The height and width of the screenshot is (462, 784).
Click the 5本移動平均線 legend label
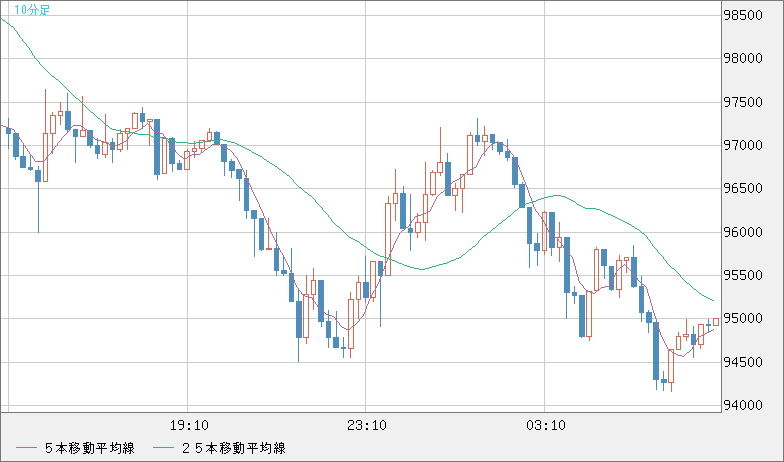click(90, 448)
